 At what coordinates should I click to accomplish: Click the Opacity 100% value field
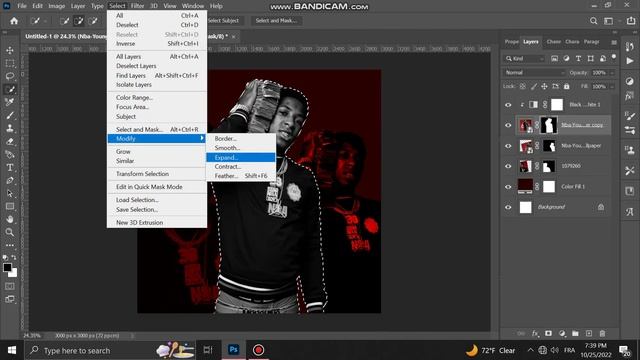tap(599, 73)
